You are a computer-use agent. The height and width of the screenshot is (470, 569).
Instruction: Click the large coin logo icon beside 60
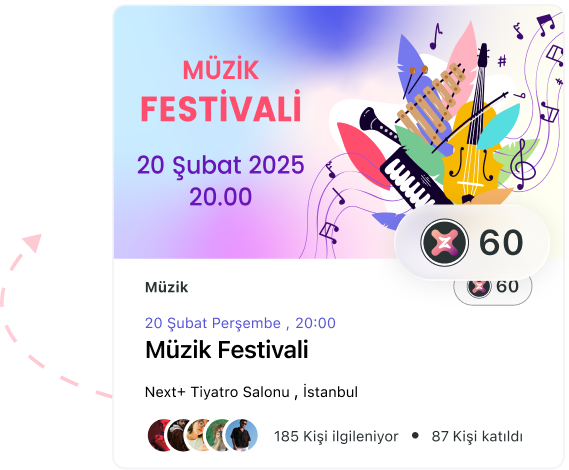click(444, 242)
